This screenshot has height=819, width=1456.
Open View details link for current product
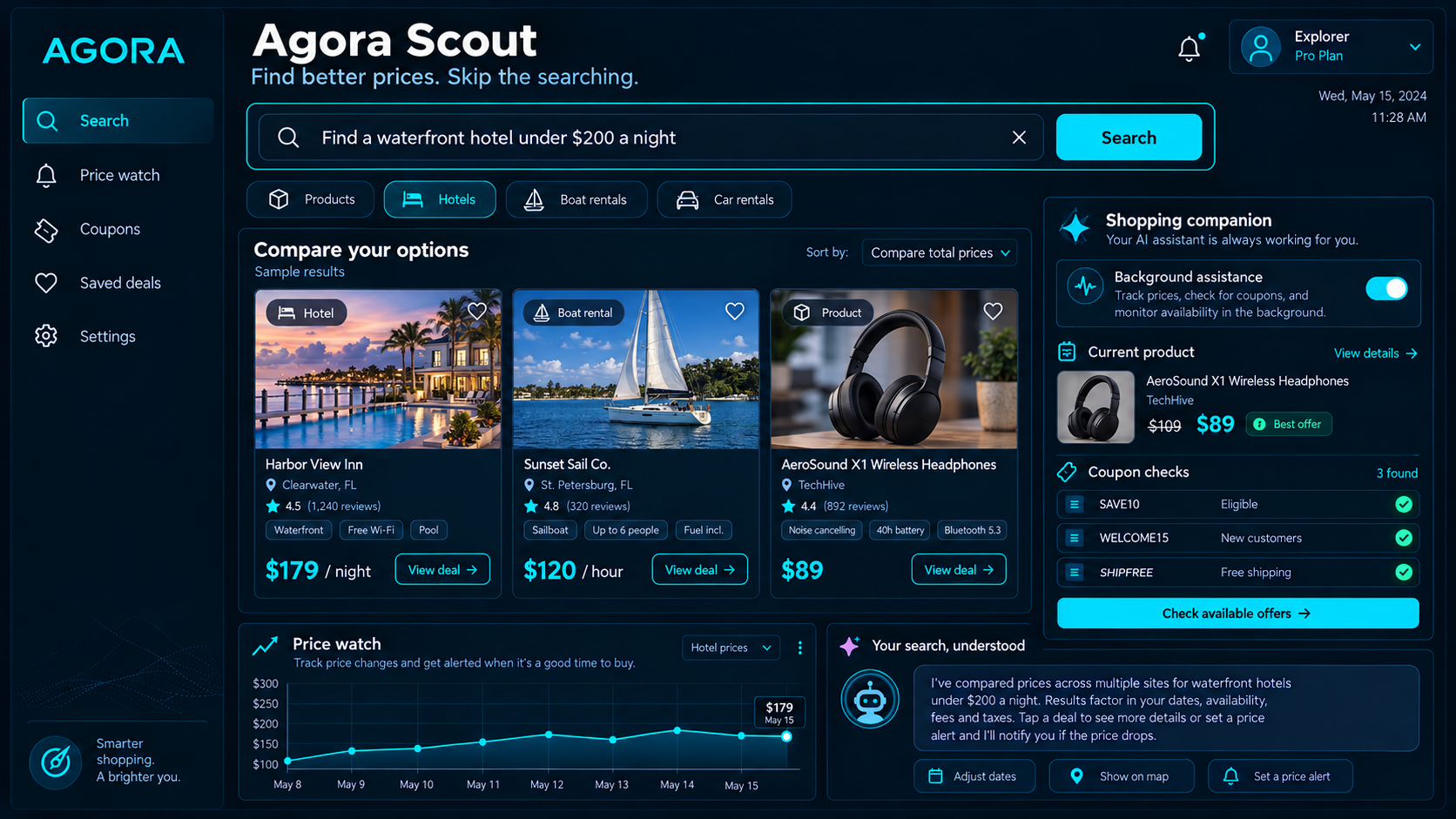coord(1376,353)
